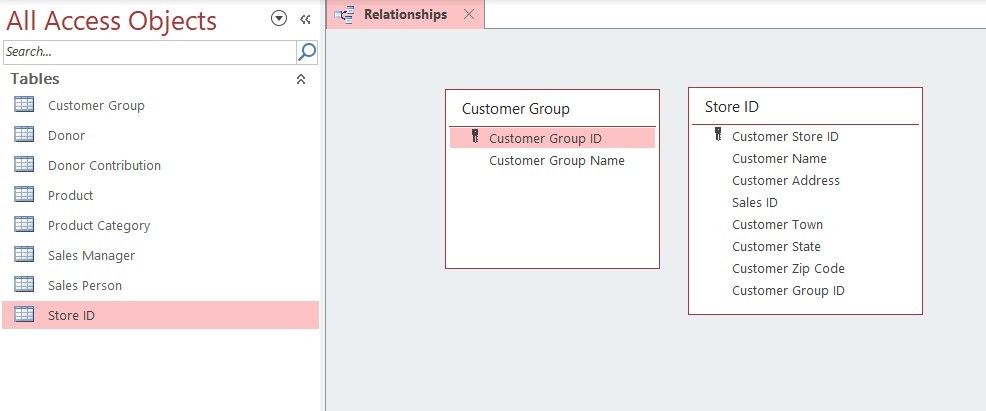
Task: Click the Product Category table icon
Action: click(x=24, y=224)
